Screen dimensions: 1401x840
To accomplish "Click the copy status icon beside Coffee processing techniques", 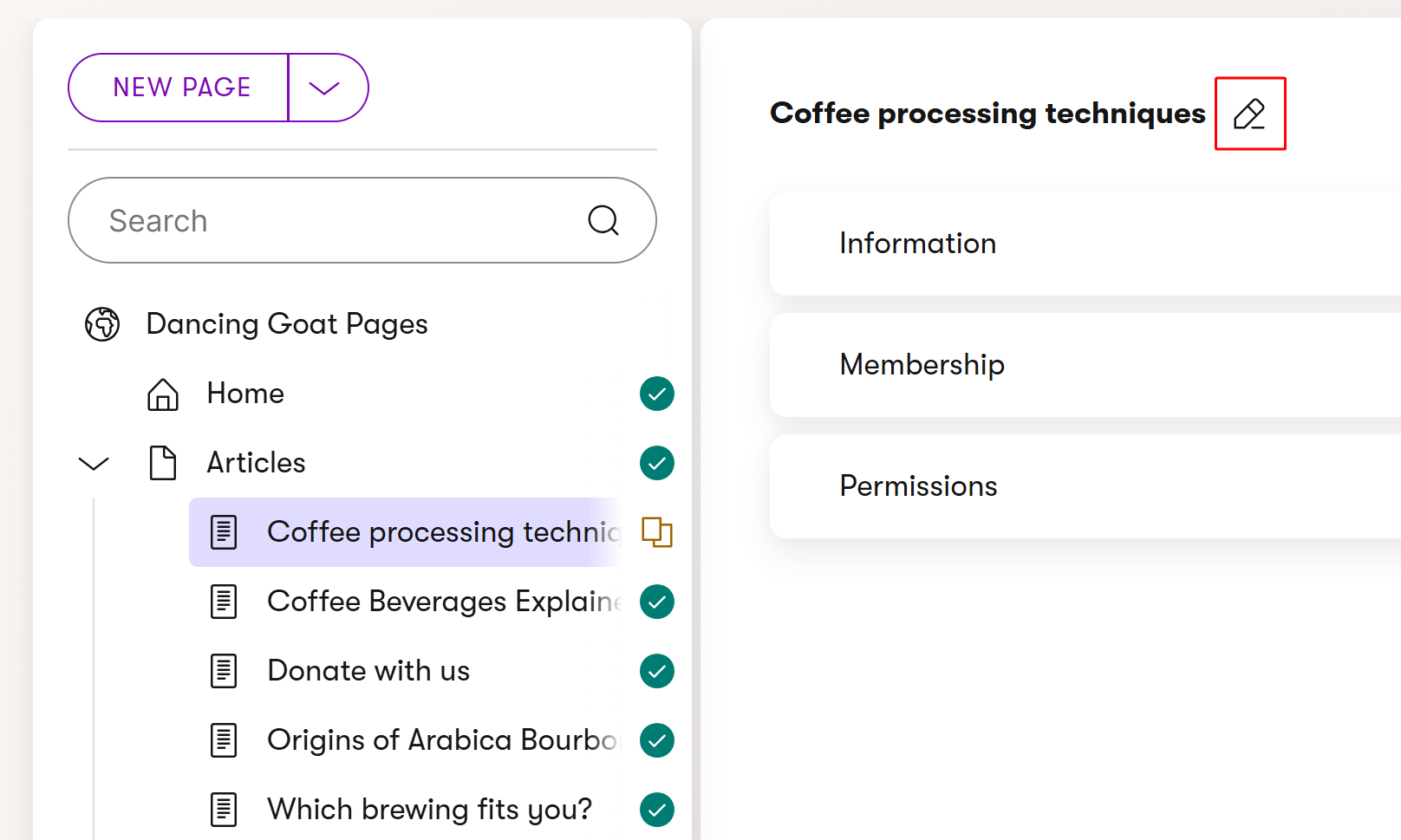I will click(x=657, y=531).
